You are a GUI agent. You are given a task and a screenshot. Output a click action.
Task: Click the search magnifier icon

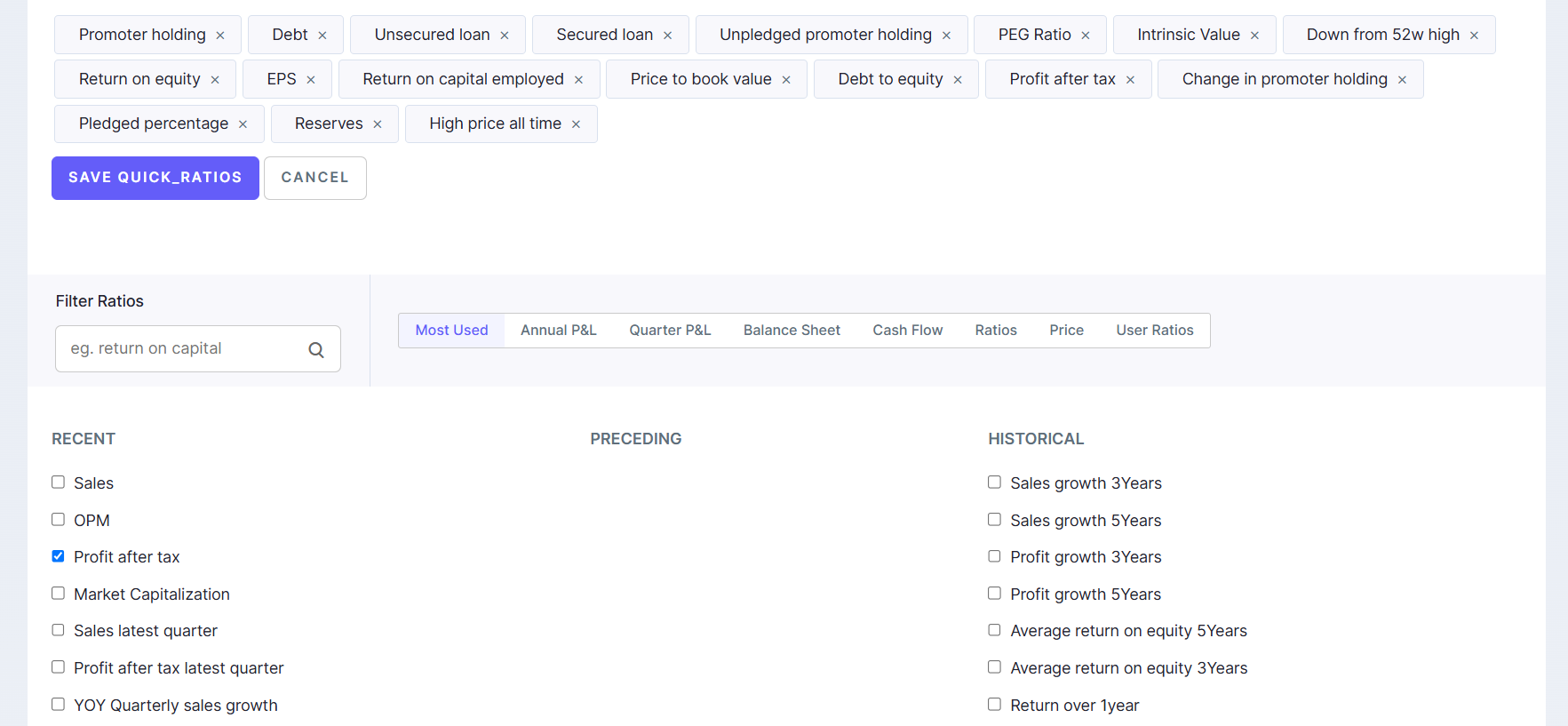coord(316,350)
